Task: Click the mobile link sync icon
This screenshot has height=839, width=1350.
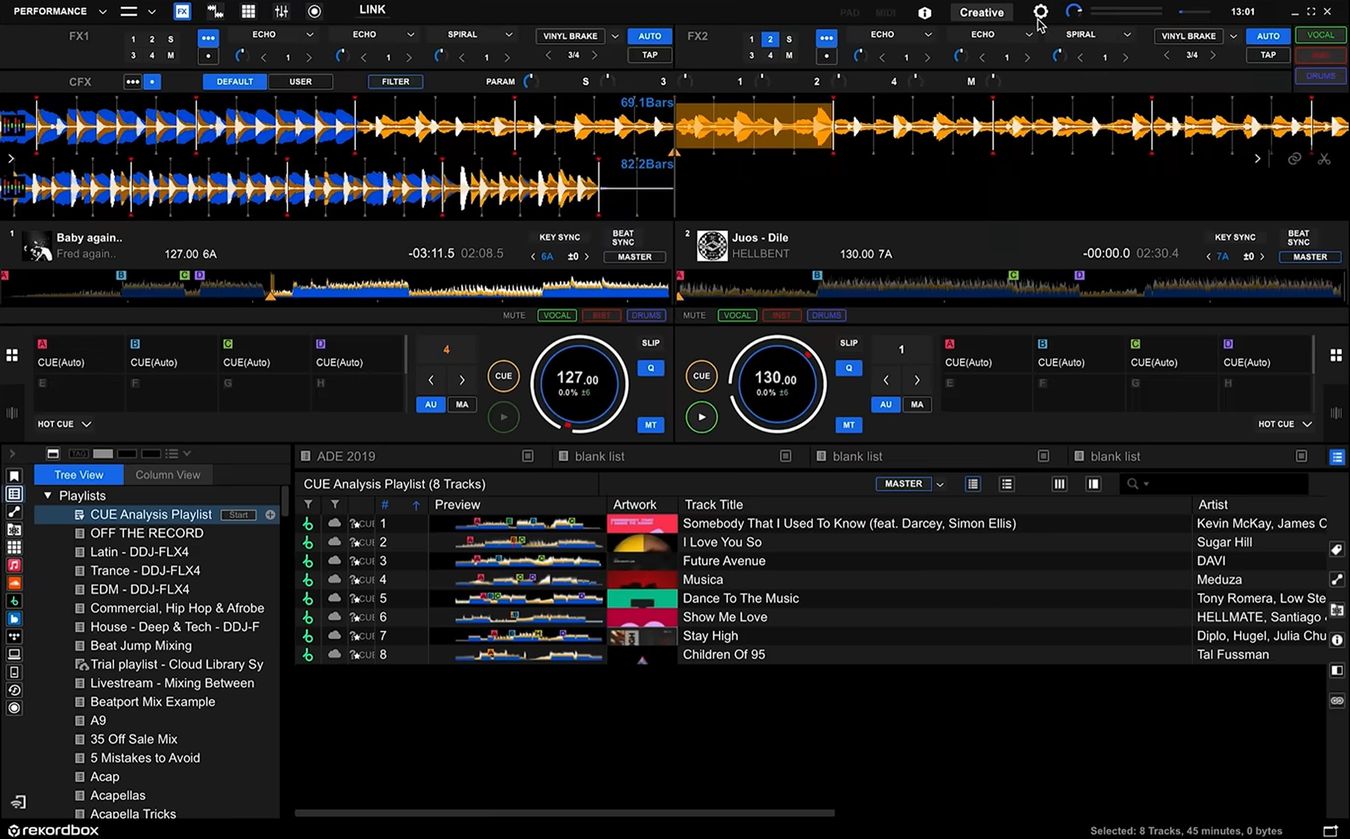Action: tap(18, 803)
